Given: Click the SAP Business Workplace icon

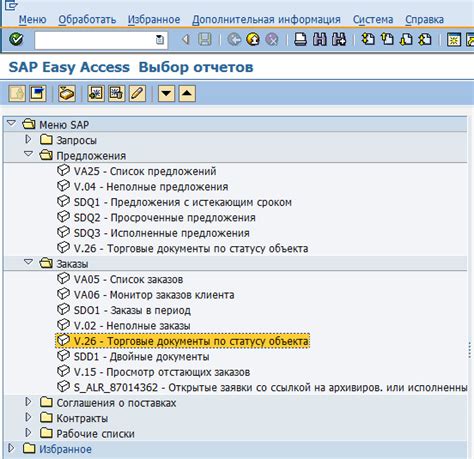Looking at the screenshot, I should [67, 93].
